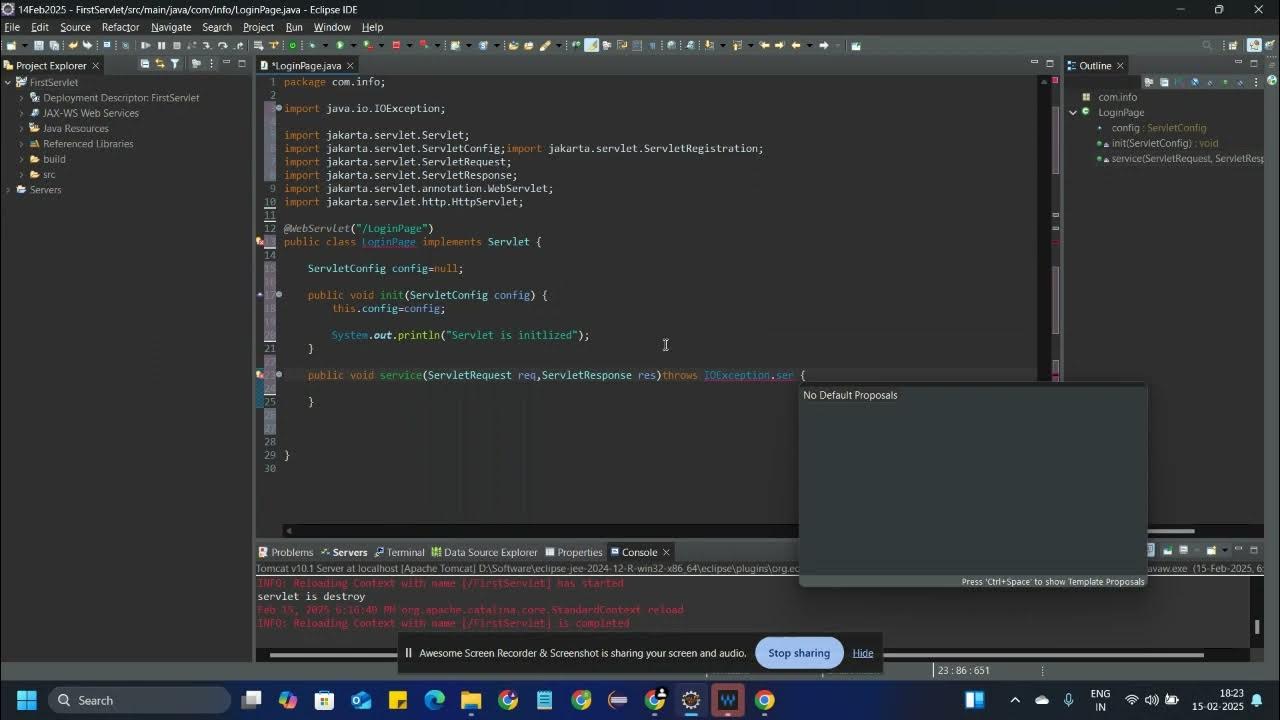1280x720 pixels.
Task: Click the Open Type toolbar icon
Action: point(513,45)
